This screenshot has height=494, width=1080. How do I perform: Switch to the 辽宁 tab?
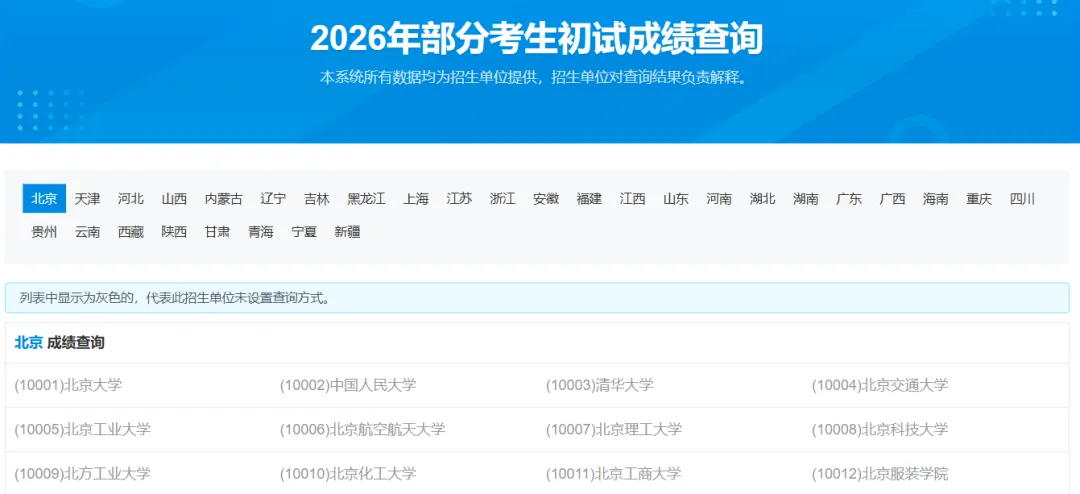tap(273, 199)
